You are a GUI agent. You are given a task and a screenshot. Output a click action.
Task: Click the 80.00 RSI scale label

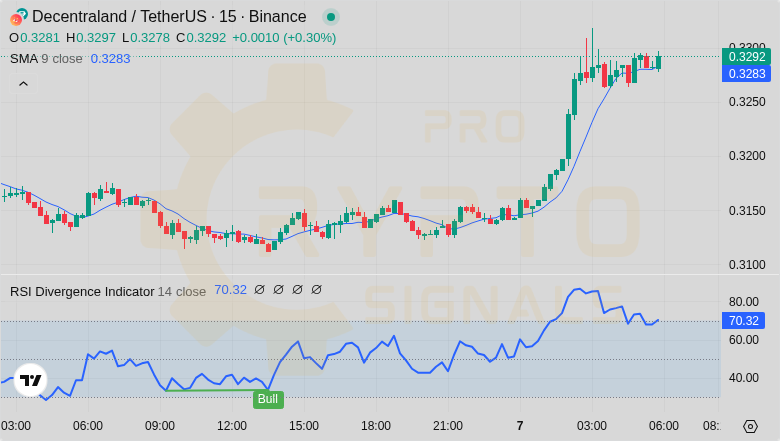point(744,302)
